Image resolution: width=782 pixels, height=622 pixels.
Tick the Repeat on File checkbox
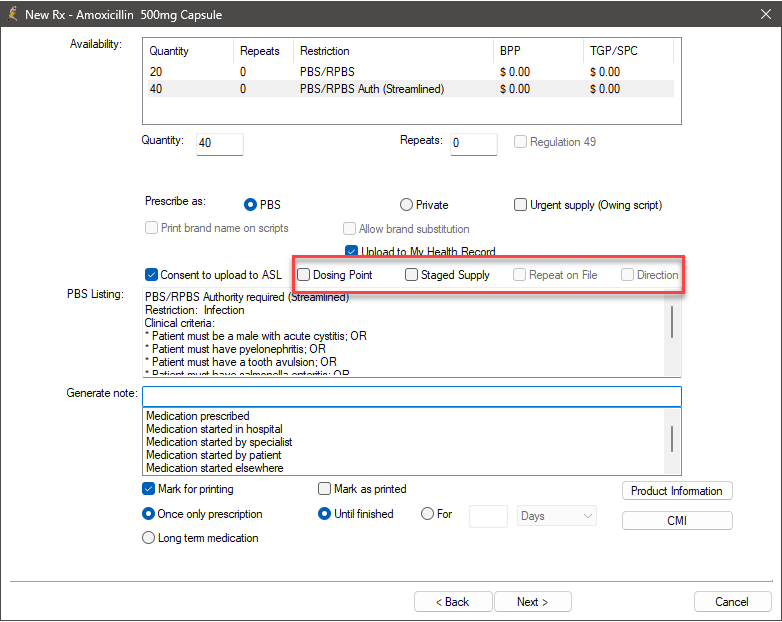coord(519,274)
